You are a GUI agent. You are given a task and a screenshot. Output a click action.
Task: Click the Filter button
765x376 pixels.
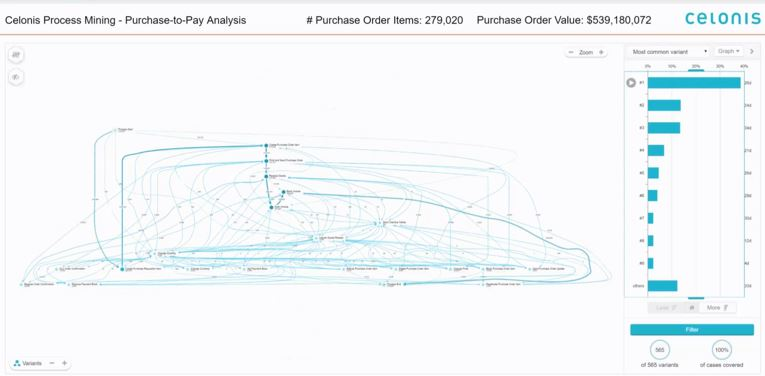point(692,330)
